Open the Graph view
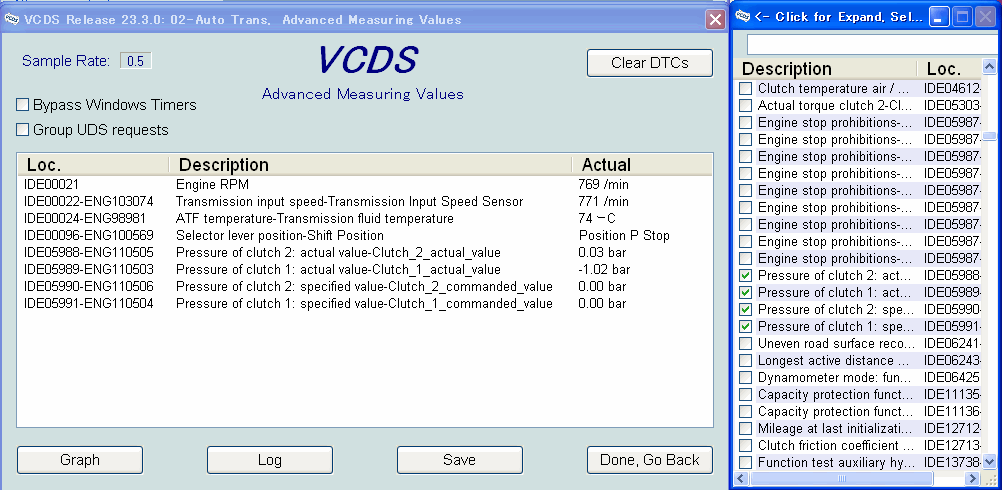 [x=80, y=460]
